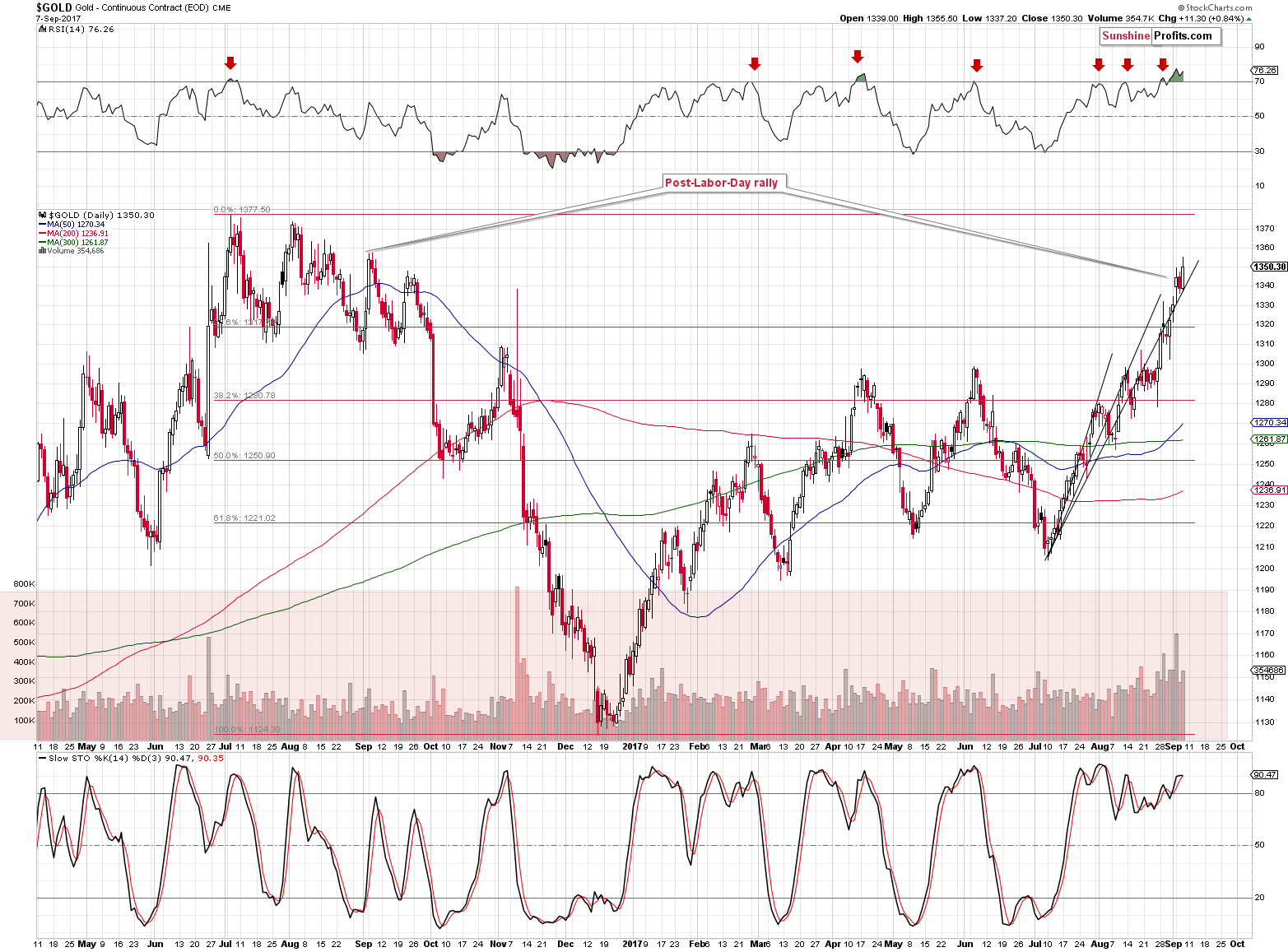Click the '2017' year label on the price chart axis
Viewport: 1288px width, 952px height.
point(632,747)
